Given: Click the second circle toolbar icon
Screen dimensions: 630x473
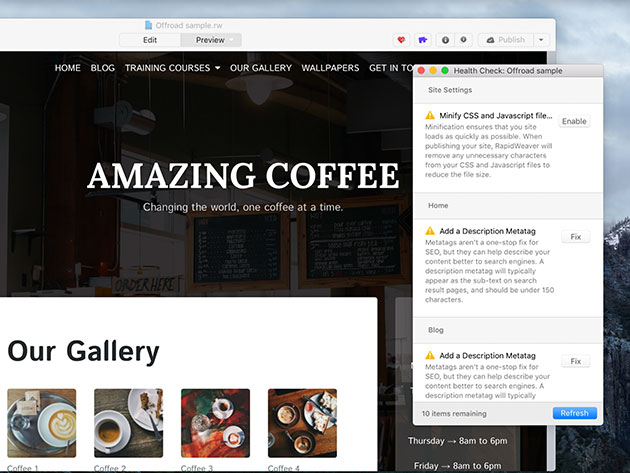Looking at the screenshot, I should point(463,40).
